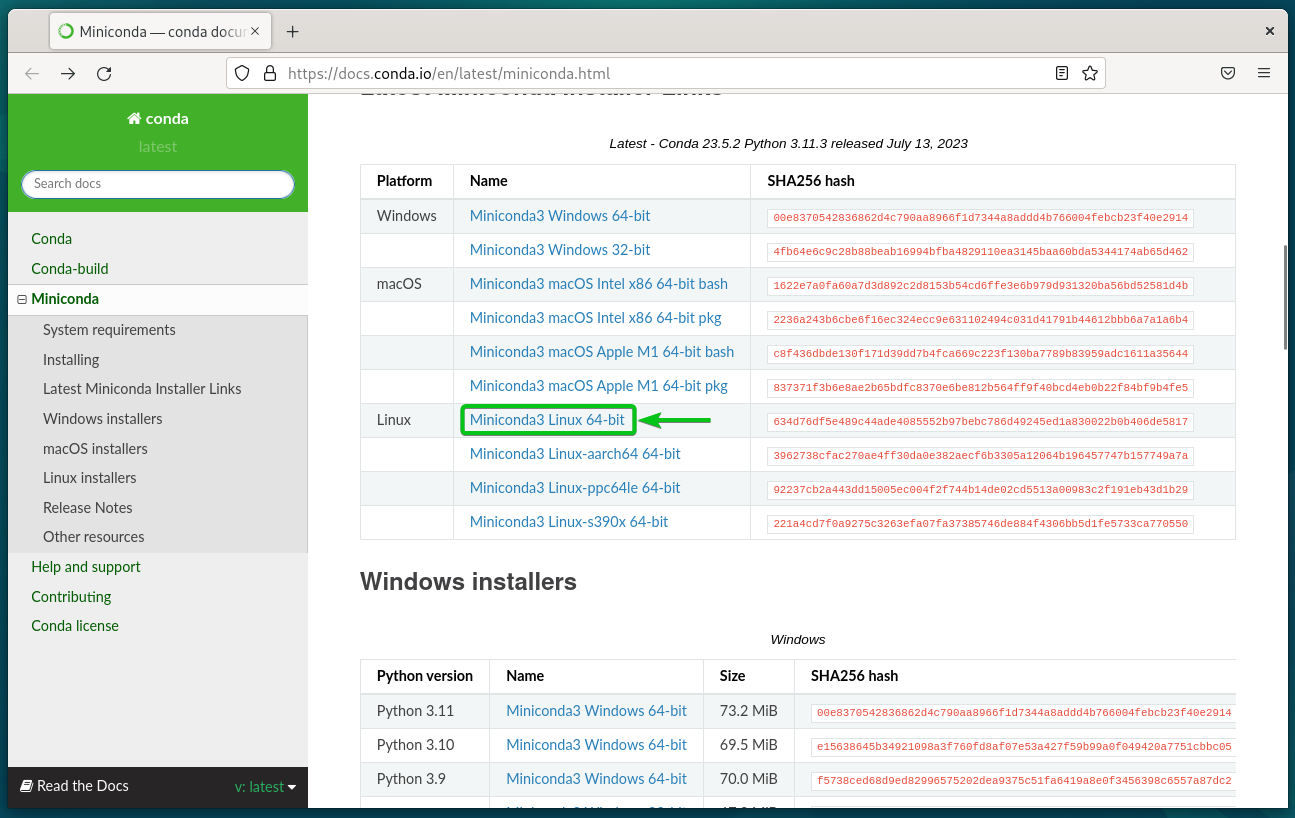1295x818 pixels.
Task: Download Miniconda3 macOS Apple M1 64-bit bash
Action: point(602,352)
